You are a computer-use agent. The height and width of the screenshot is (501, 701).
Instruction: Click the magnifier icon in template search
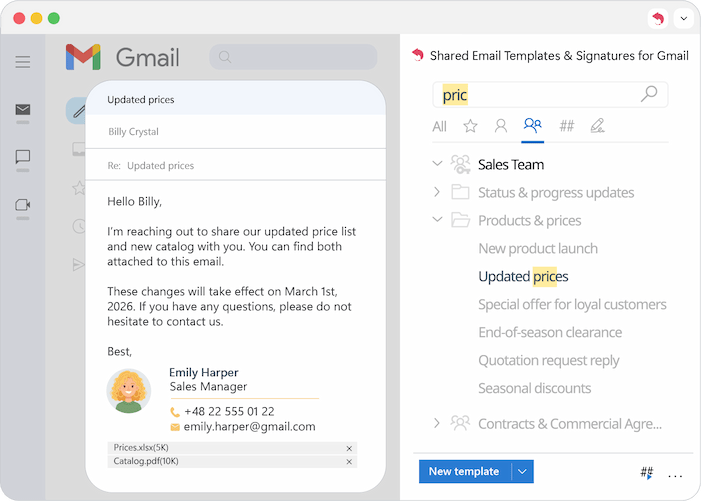click(649, 94)
